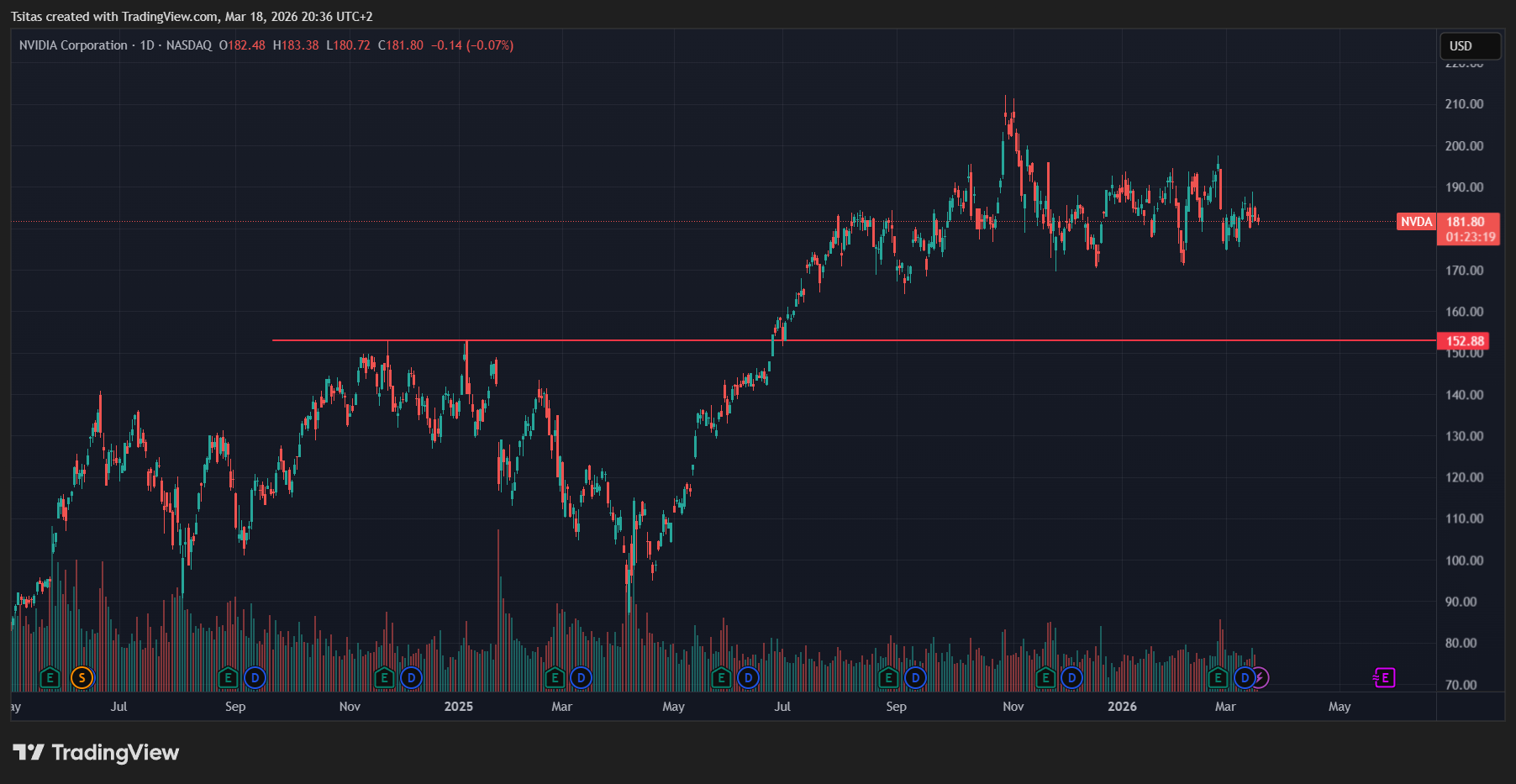
Task: Click the open value O182.48
Action: (x=242, y=45)
